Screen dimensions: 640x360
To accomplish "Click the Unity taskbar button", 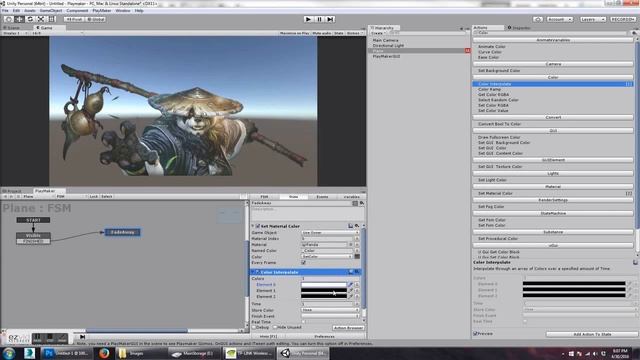I will coord(304,353).
